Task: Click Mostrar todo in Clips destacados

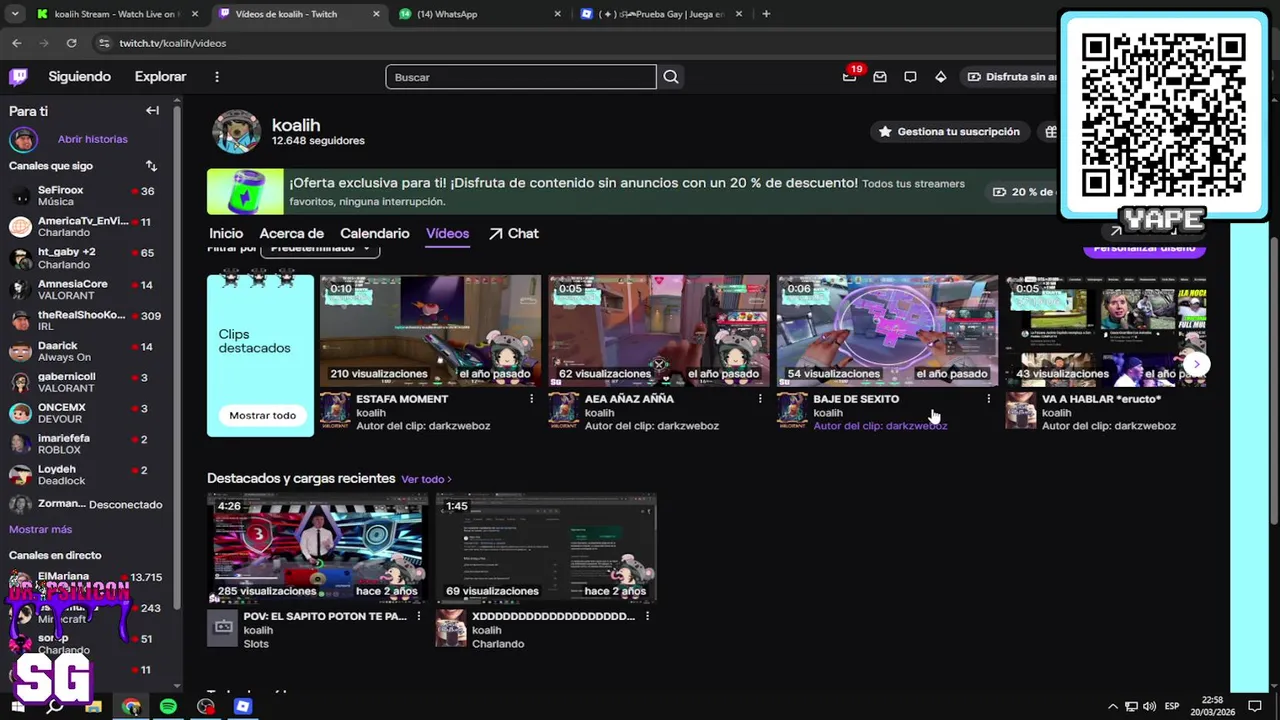Action: [x=262, y=415]
